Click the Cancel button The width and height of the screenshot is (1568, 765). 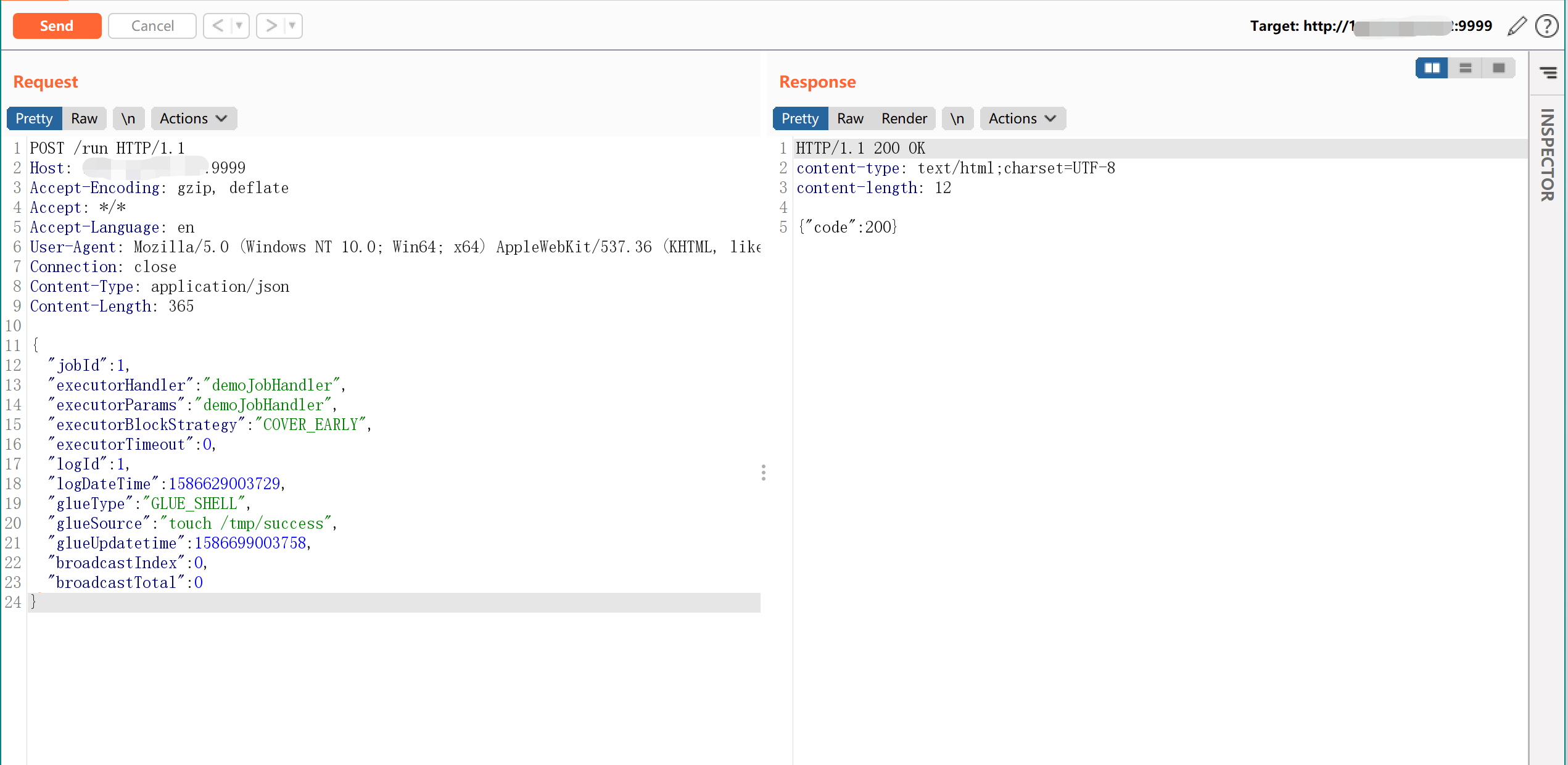point(152,26)
